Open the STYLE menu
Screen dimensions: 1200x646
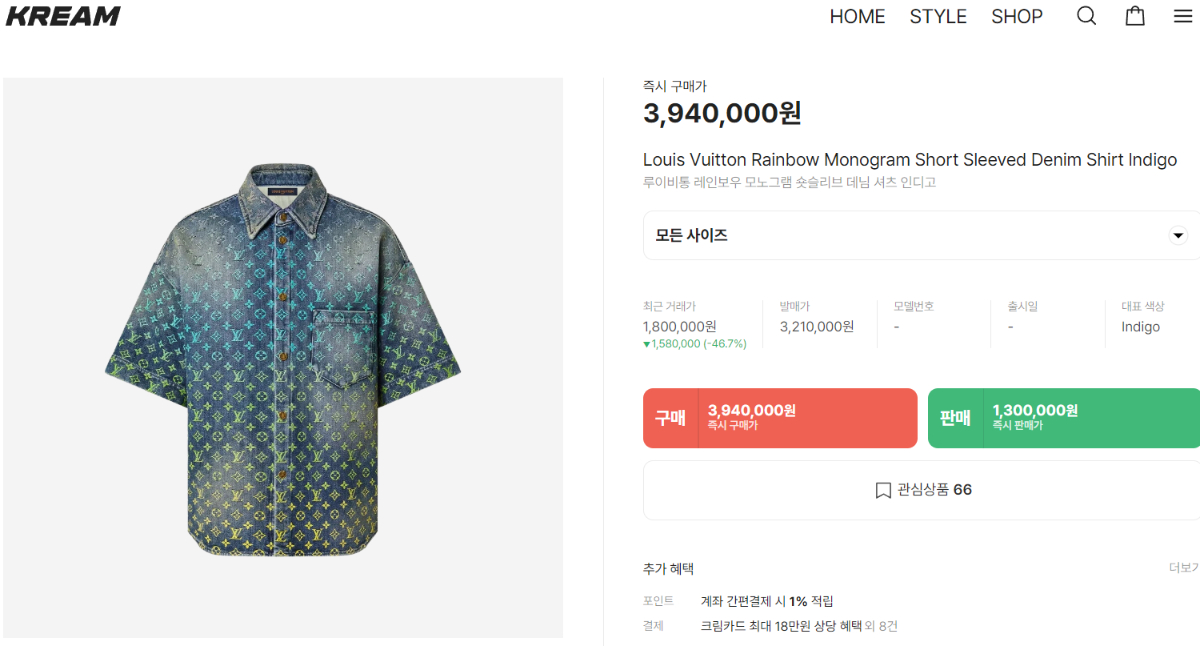(x=938, y=17)
